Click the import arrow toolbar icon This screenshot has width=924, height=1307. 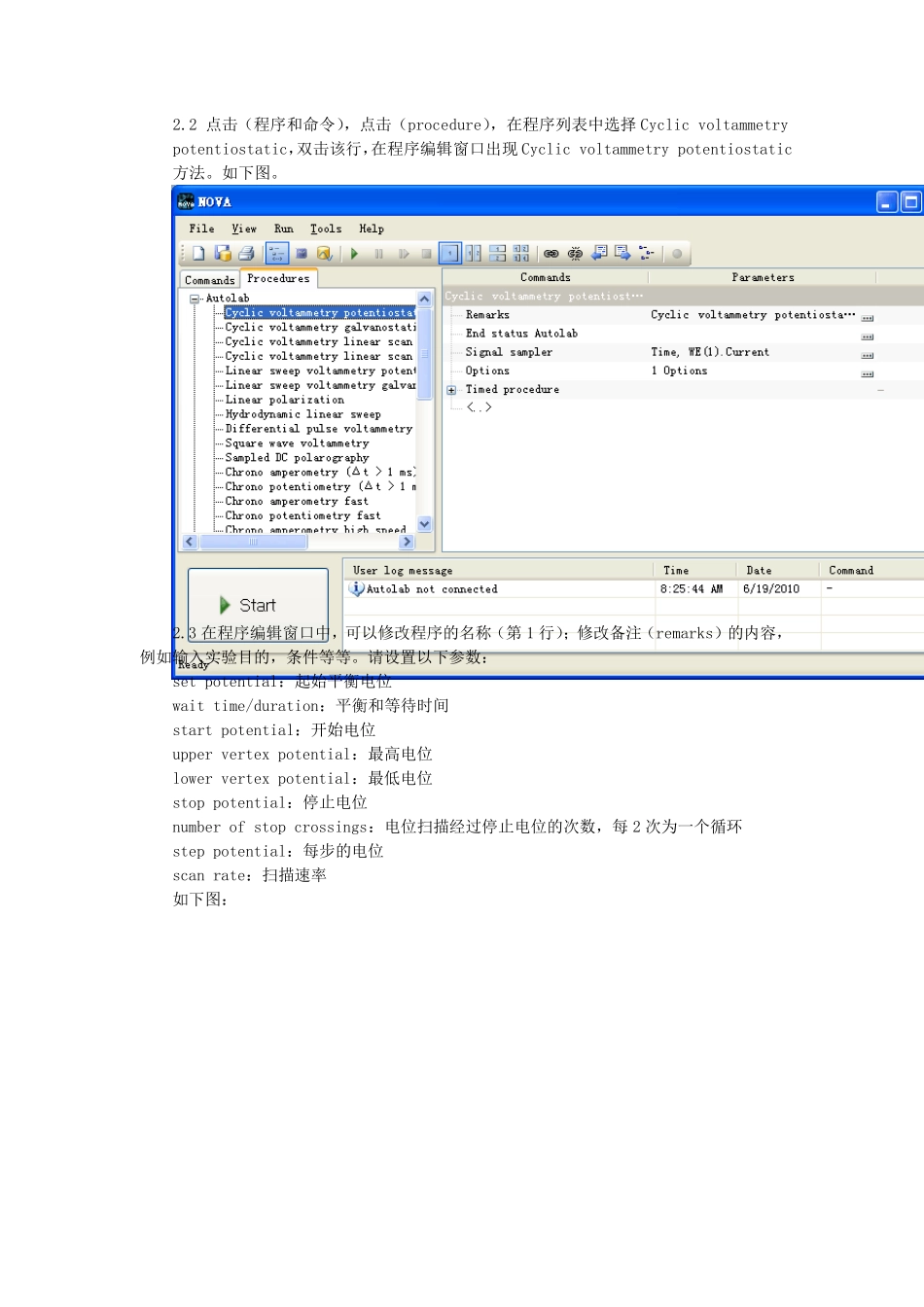[599, 253]
